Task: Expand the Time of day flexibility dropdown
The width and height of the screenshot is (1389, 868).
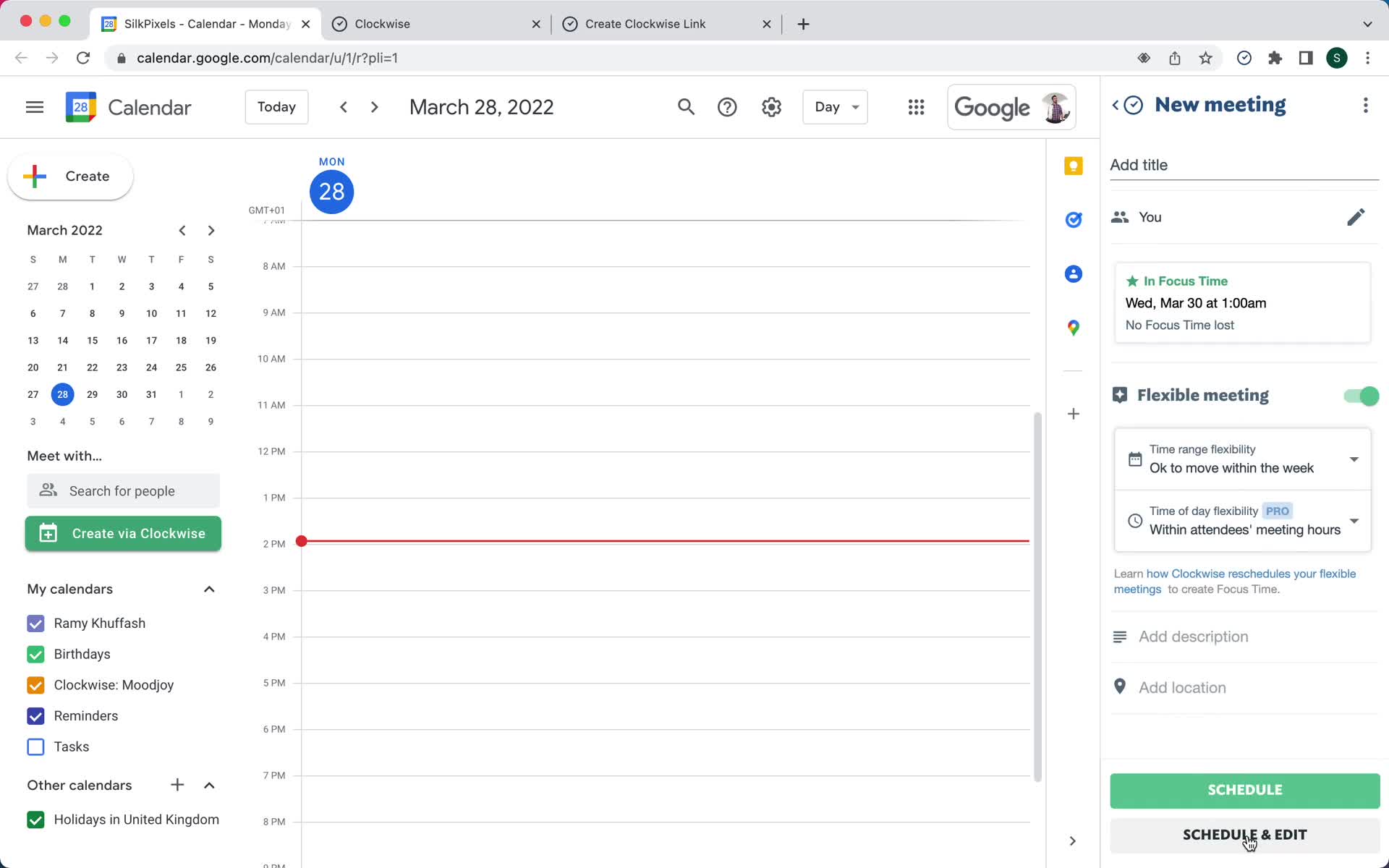Action: point(1356,520)
